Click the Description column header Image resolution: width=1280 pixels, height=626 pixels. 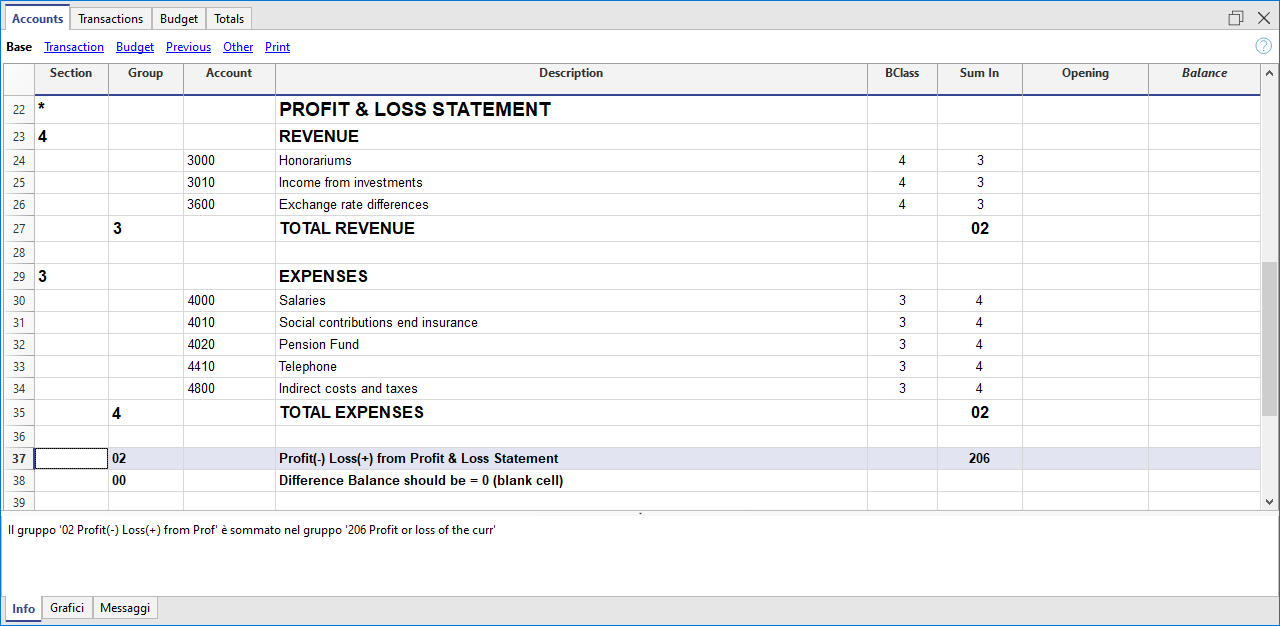pyautogui.click(x=571, y=73)
